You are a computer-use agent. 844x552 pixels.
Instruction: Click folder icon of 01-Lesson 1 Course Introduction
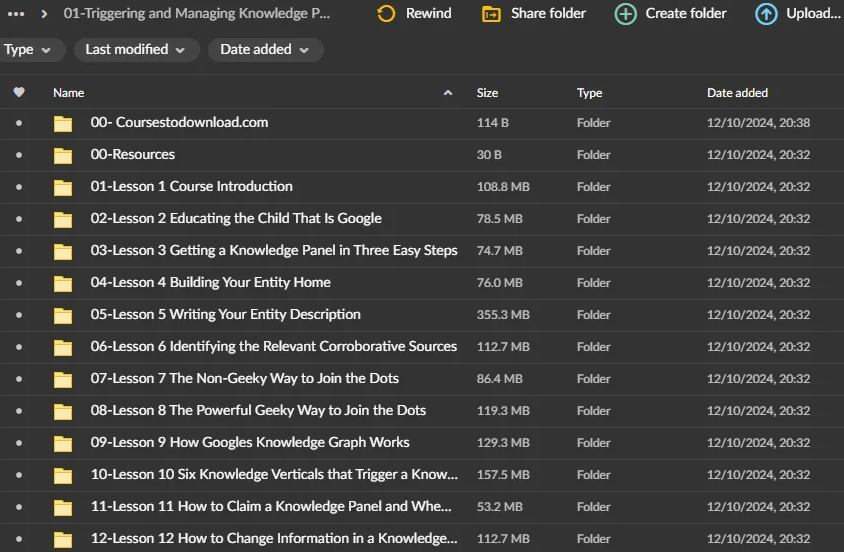tap(63, 187)
